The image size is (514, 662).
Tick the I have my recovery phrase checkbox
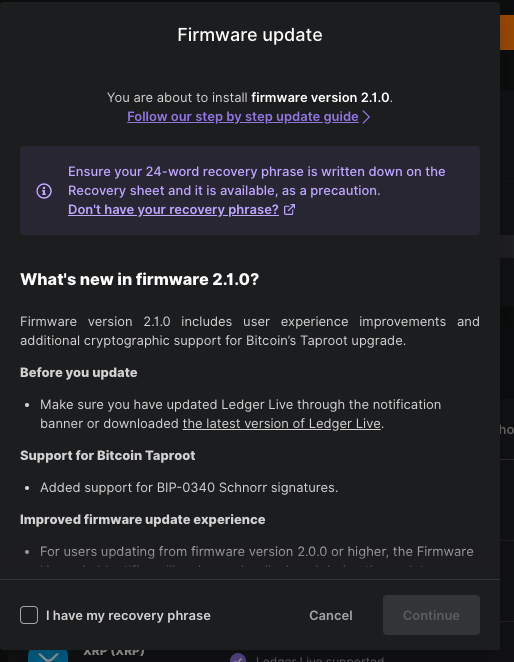(29, 615)
